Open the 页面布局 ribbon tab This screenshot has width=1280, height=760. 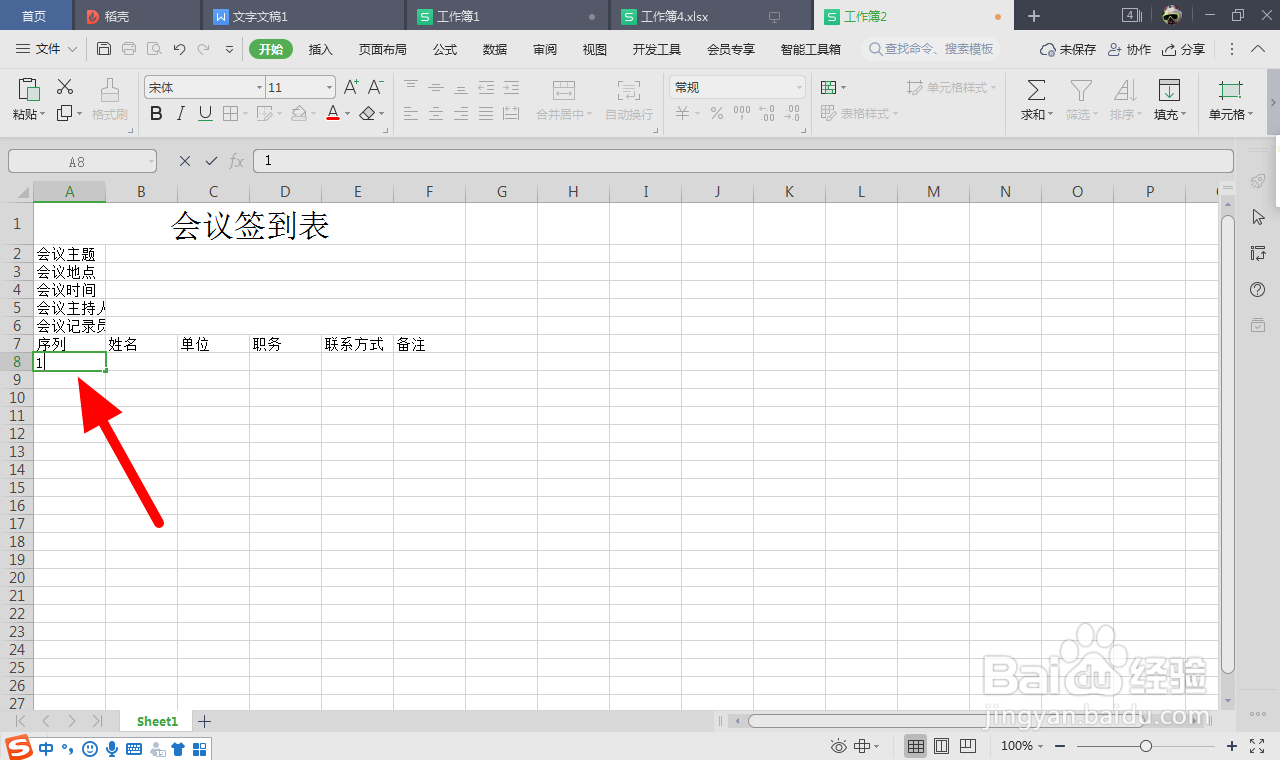point(383,49)
